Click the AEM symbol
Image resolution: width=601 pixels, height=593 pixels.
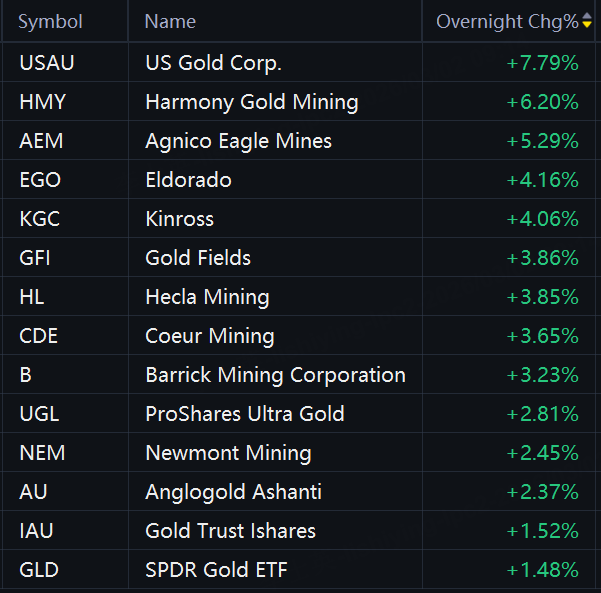coord(41,141)
